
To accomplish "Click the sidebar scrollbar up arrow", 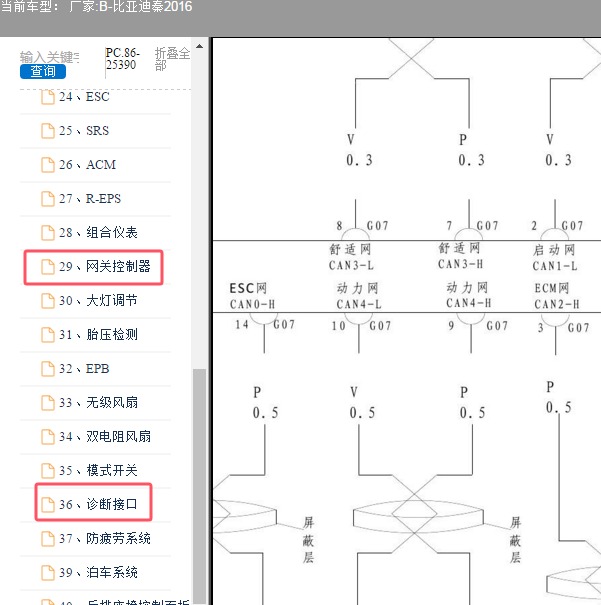I will click(199, 46).
